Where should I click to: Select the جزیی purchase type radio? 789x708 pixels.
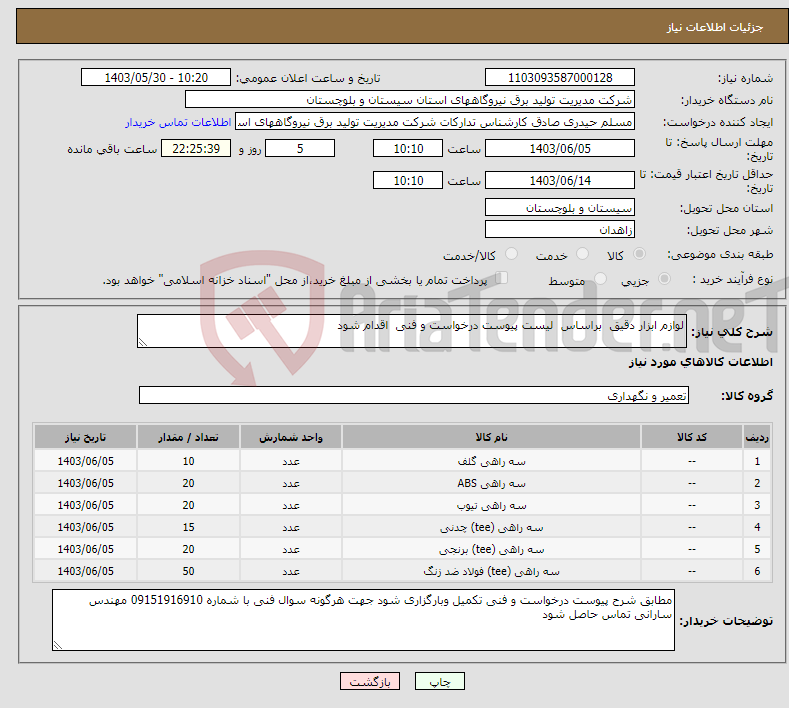[664, 279]
